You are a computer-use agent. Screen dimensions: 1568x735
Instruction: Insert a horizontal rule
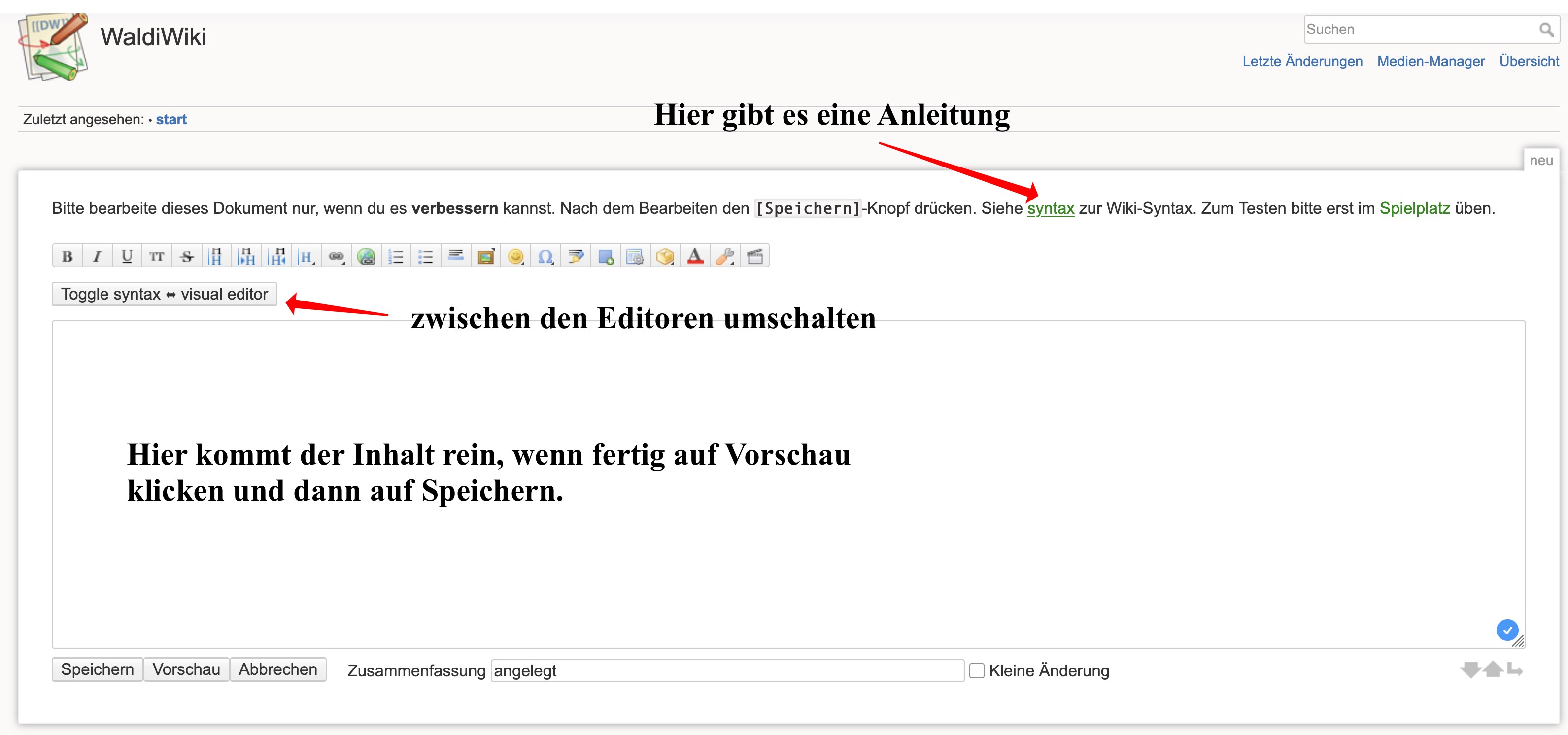(456, 256)
